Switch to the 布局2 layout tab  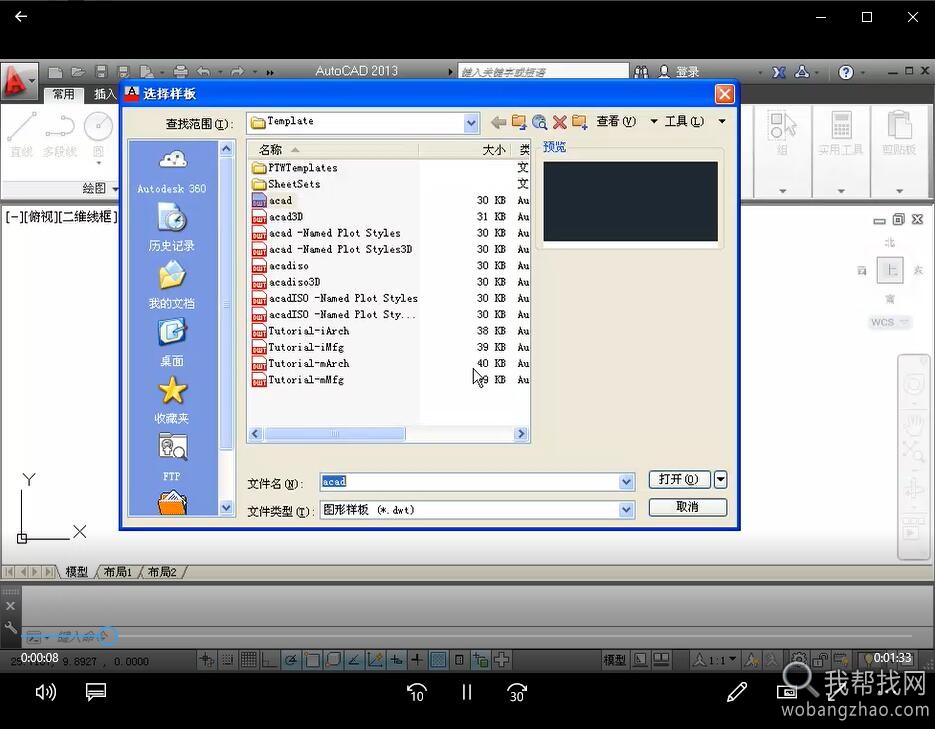pyautogui.click(x=162, y=572)
